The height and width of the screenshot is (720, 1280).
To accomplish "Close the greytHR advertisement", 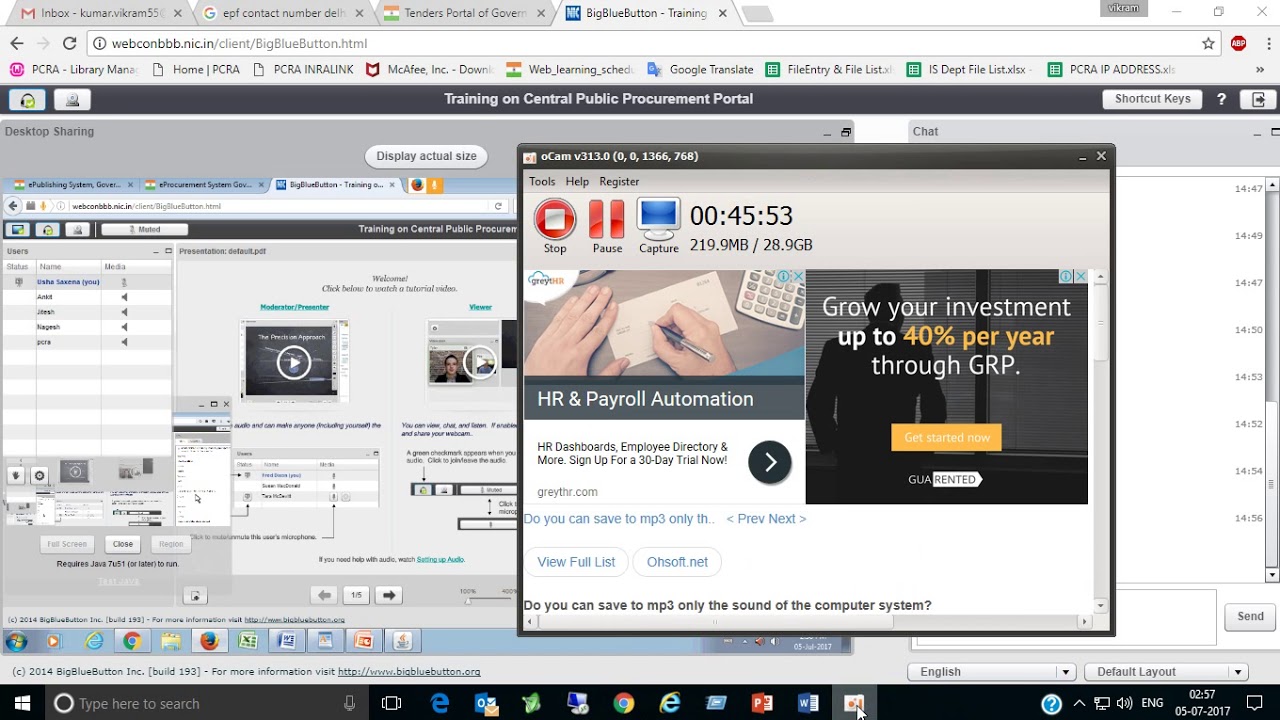I will 798,277.
